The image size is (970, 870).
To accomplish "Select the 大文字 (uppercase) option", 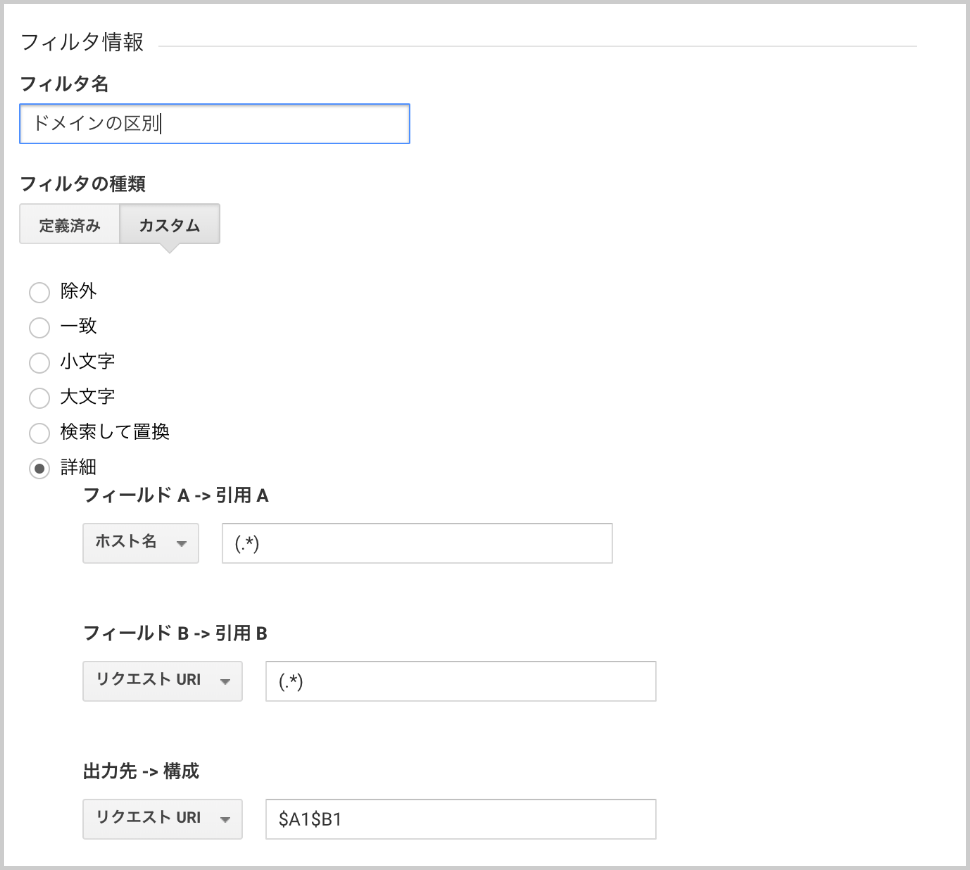I will pos(39,397).
